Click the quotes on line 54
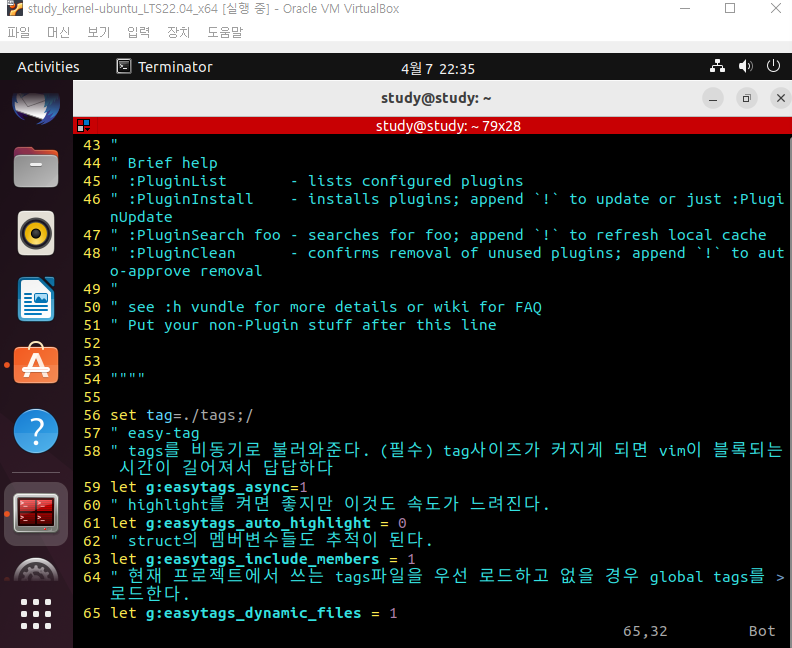792x648 pixels. pyautogui.click(x=128, y=377)
